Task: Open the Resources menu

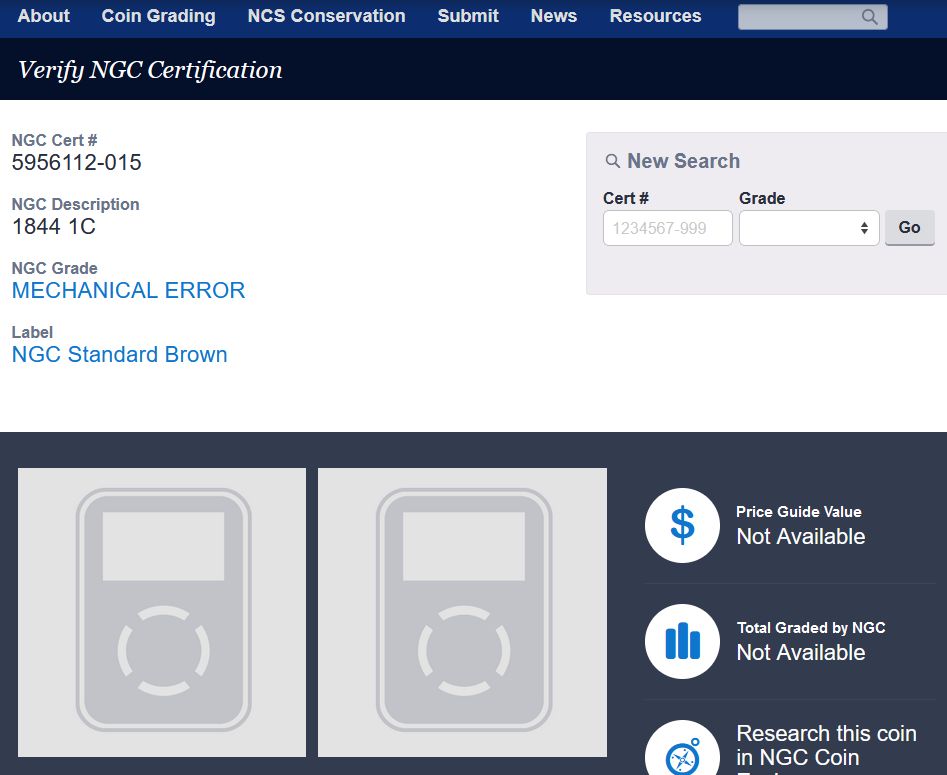Action: 655,16
